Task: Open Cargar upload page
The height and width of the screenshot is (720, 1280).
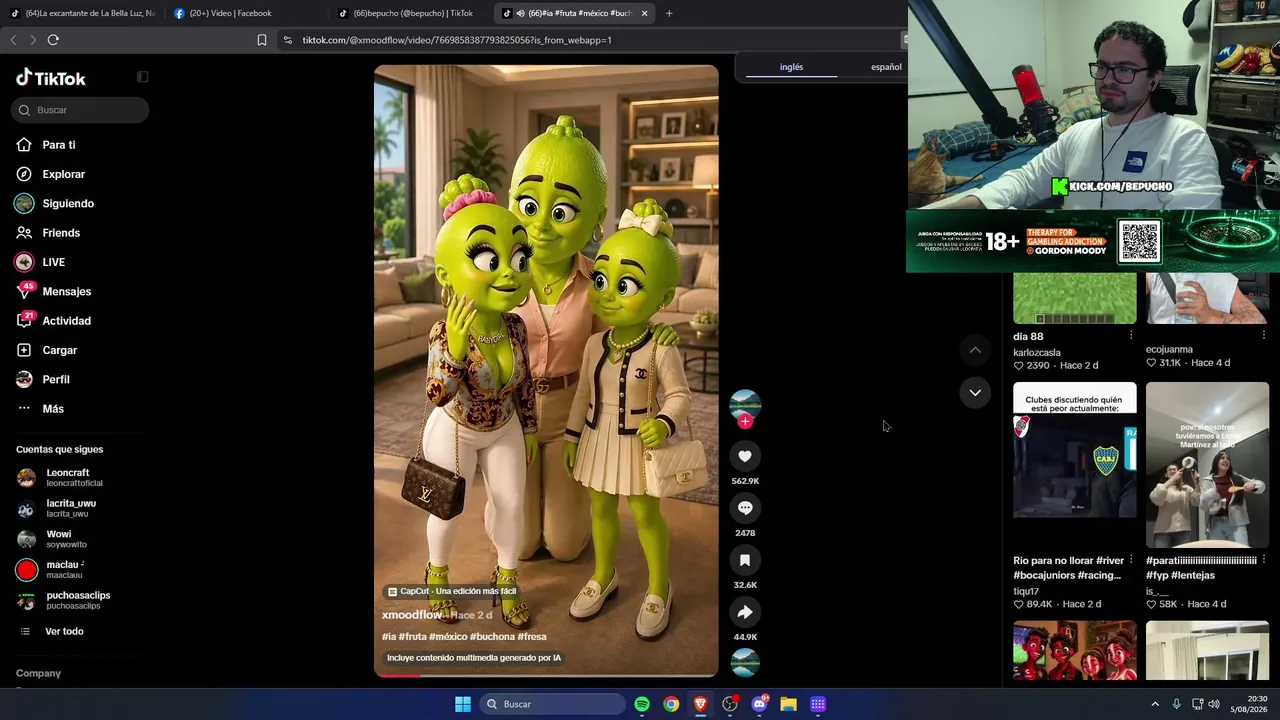Action: pyautogui.click(x=46, y=350)
